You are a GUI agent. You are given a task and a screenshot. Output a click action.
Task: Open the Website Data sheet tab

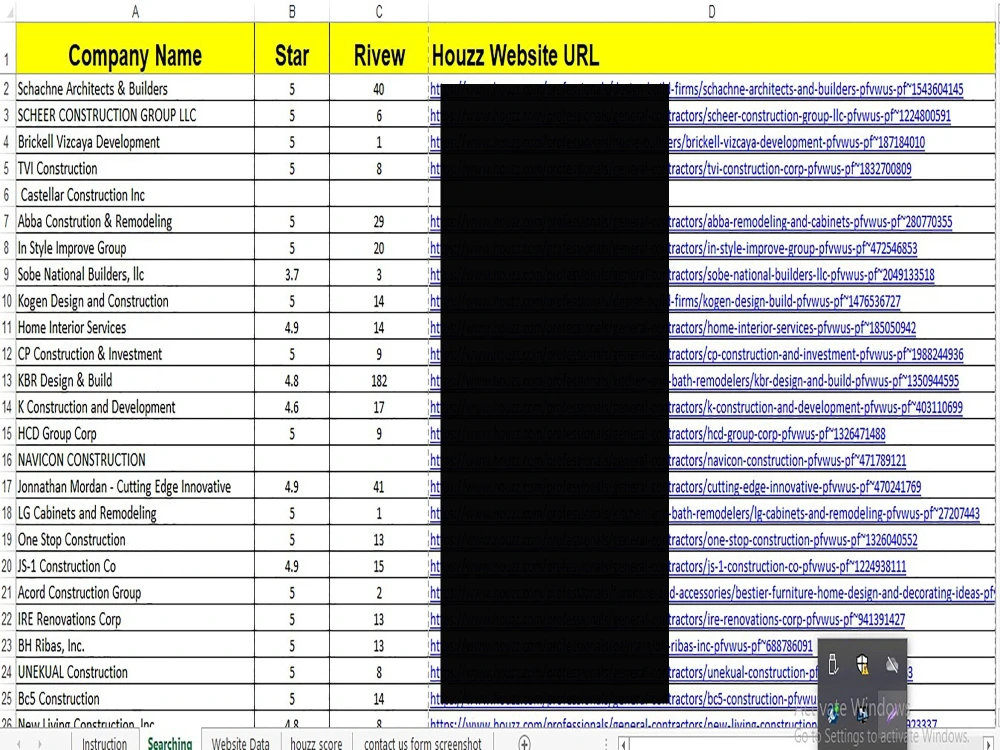240,743
